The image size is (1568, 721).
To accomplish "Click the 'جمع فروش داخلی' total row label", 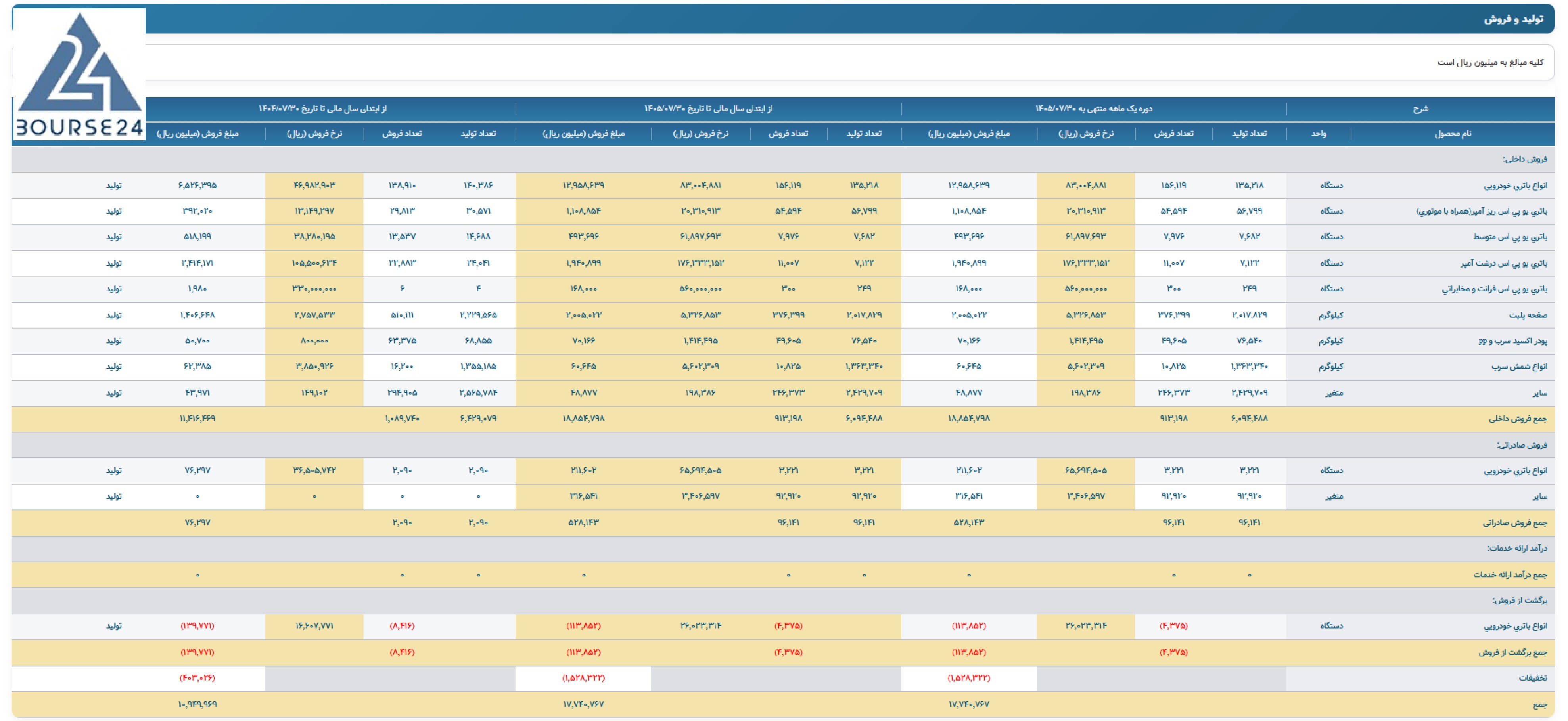I will tap(1518, 419).
